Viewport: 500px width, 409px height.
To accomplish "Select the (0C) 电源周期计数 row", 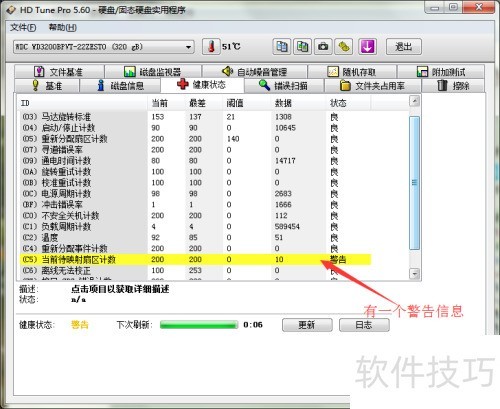I will 195,194.
